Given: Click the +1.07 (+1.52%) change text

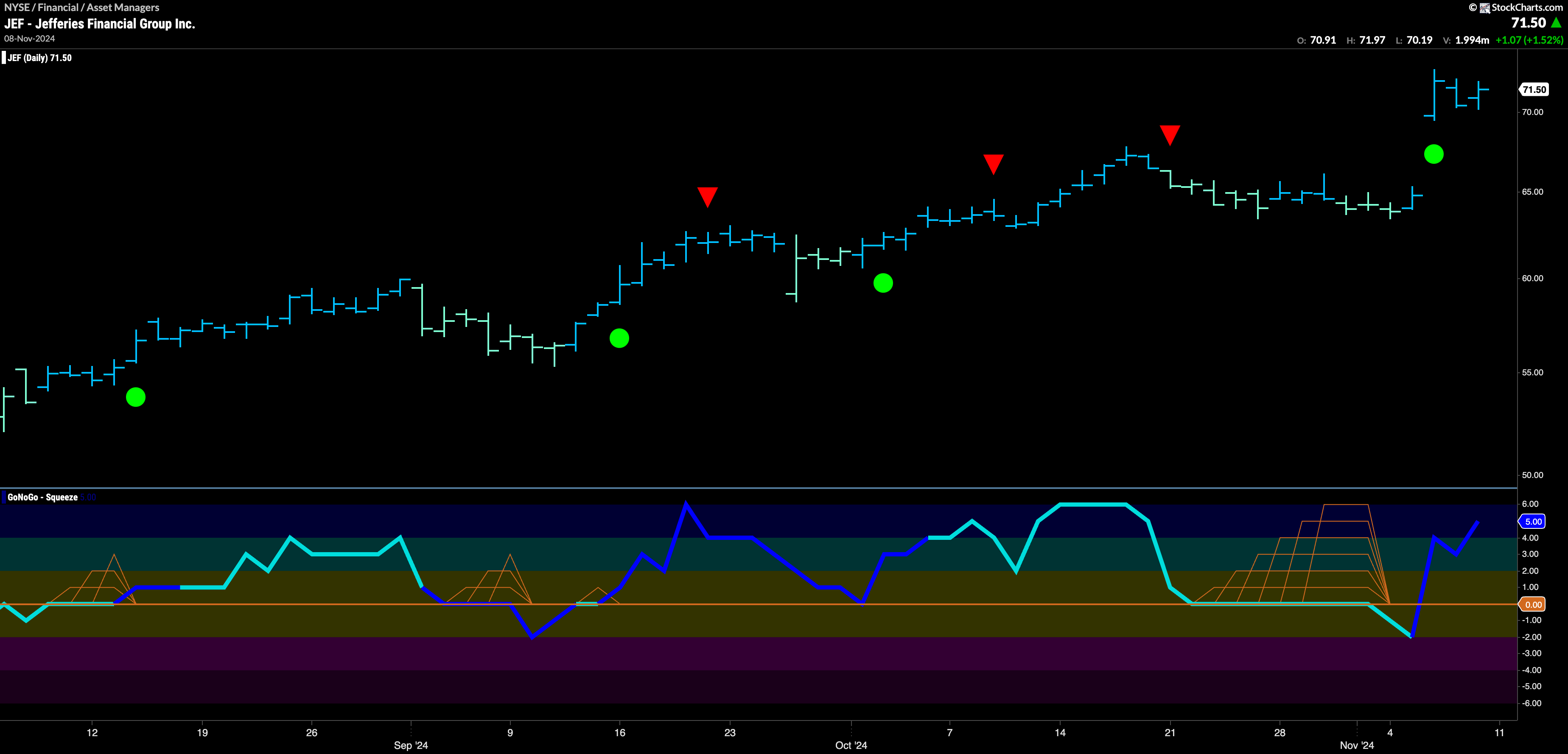Looking at the screenshot, I should click(1529, 40).
